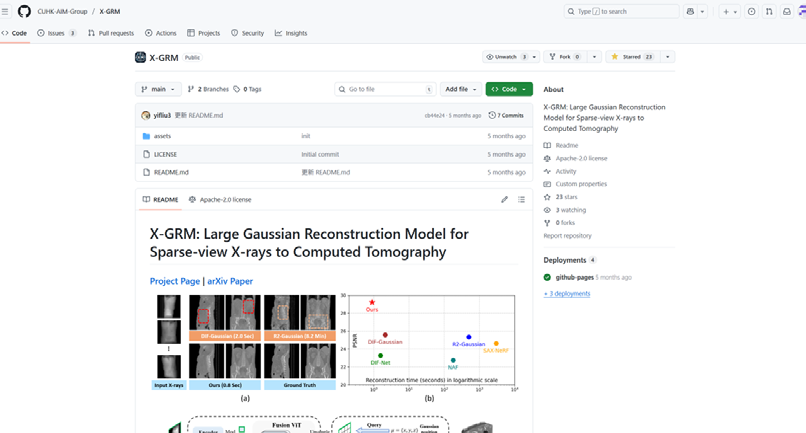Open the notifications inbox icon
This screenshot has width=806, height=433.
[x=786, y=11]
